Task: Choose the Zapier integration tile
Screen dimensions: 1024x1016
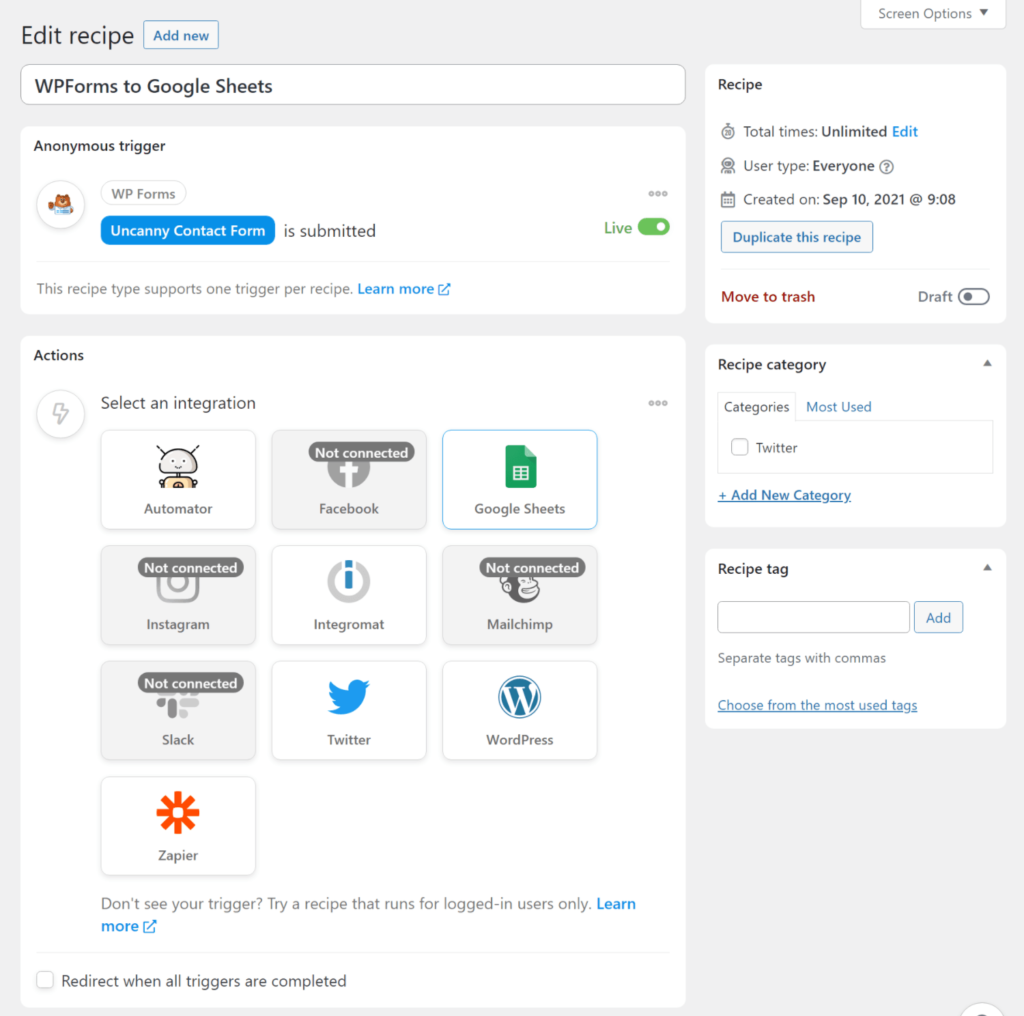Action: tap(178, 826)
